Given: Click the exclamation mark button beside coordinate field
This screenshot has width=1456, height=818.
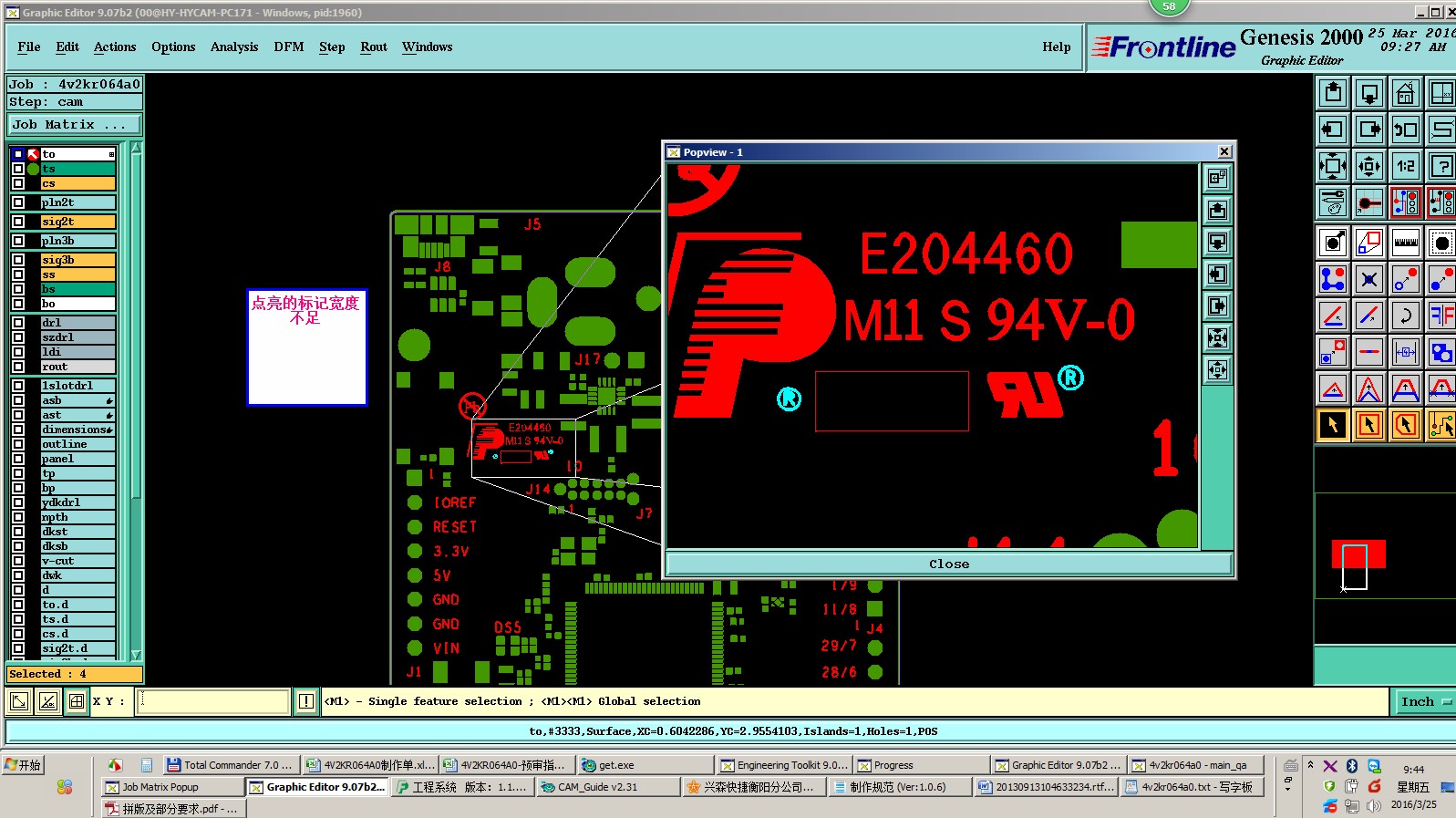Looking at the screenshot, I should [x=306, y=701].
